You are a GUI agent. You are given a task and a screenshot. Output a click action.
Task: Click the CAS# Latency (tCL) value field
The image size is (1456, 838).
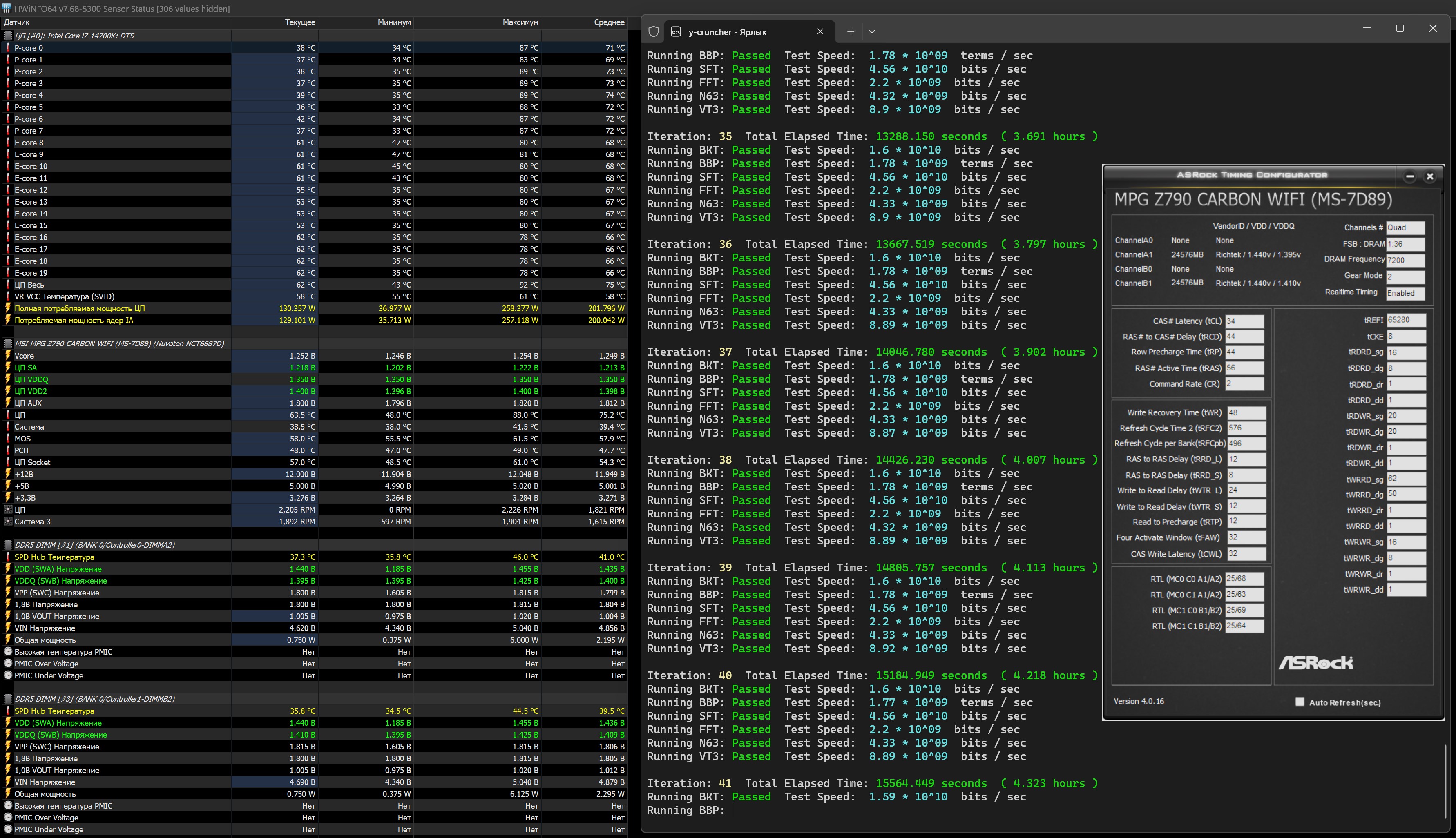click(1244, 321)
